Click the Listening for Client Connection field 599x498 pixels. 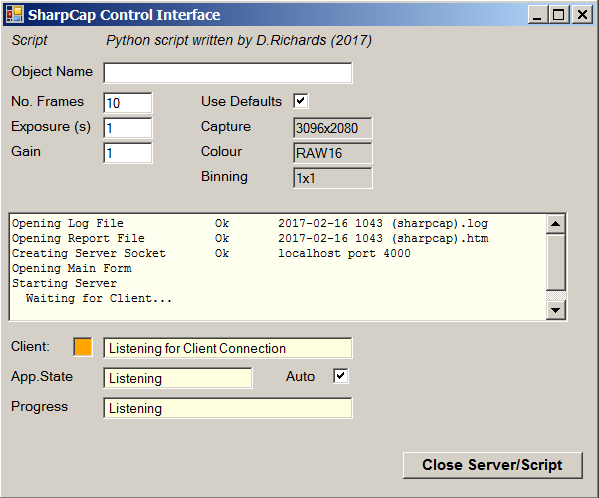(x=228, y=348)
